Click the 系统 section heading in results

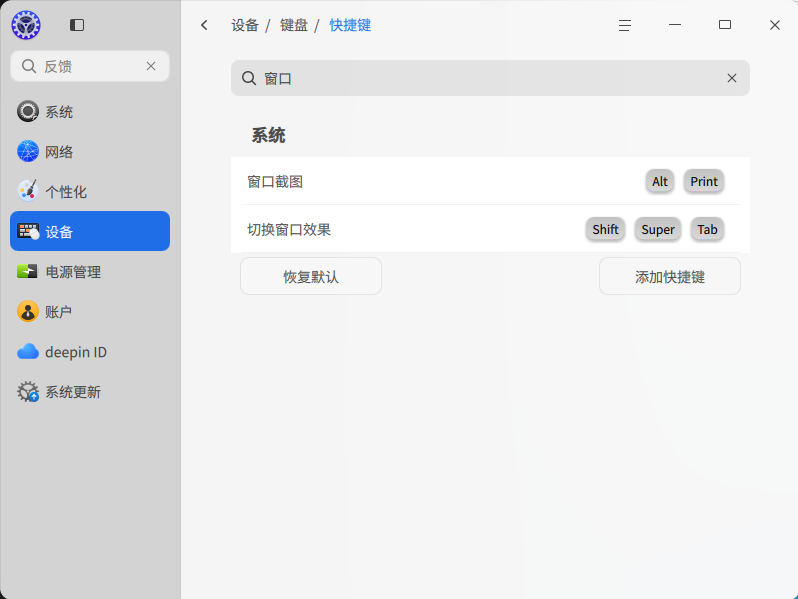(x=268, y=135)
